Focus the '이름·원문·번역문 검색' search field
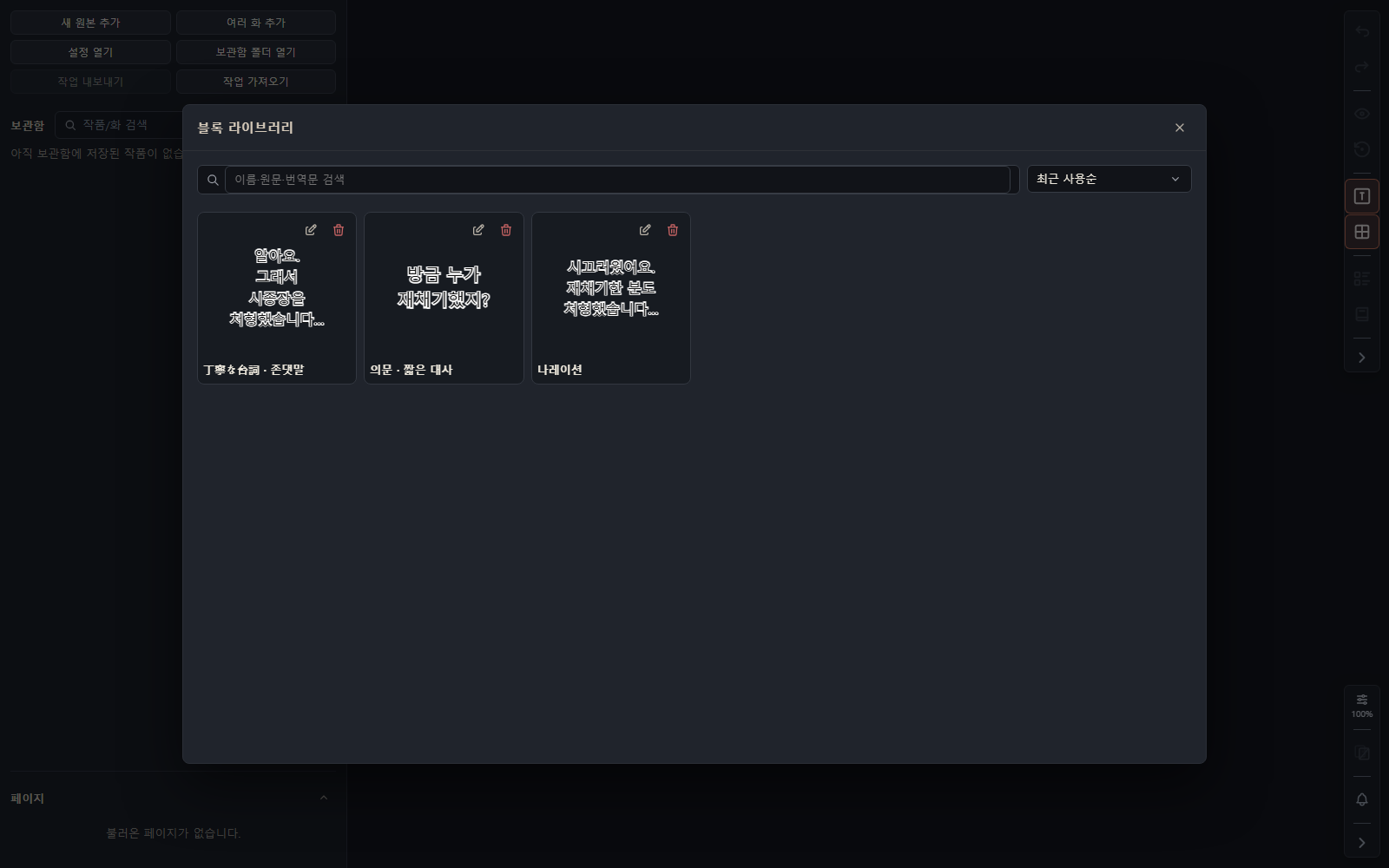Screen dimensions: 1389x868 tap(617, 180)
